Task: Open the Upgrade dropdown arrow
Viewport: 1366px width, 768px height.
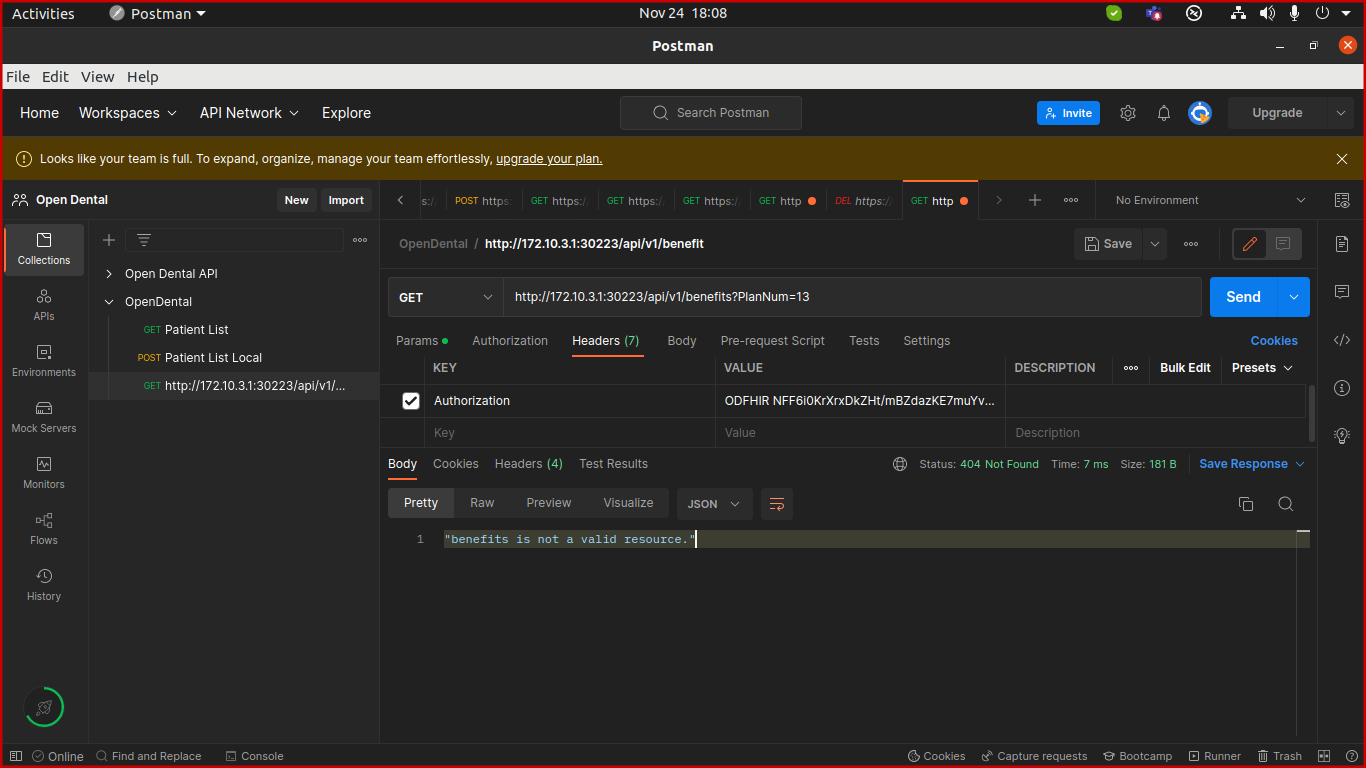Action: (1341, 113)
